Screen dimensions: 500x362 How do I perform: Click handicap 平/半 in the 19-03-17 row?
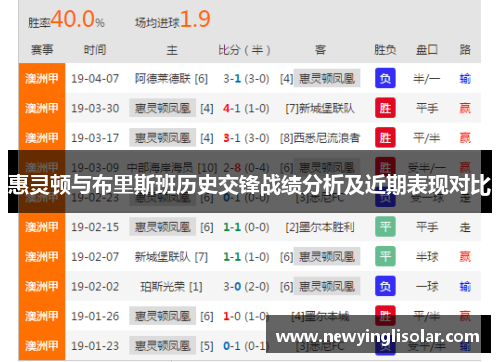coord(427,138)
